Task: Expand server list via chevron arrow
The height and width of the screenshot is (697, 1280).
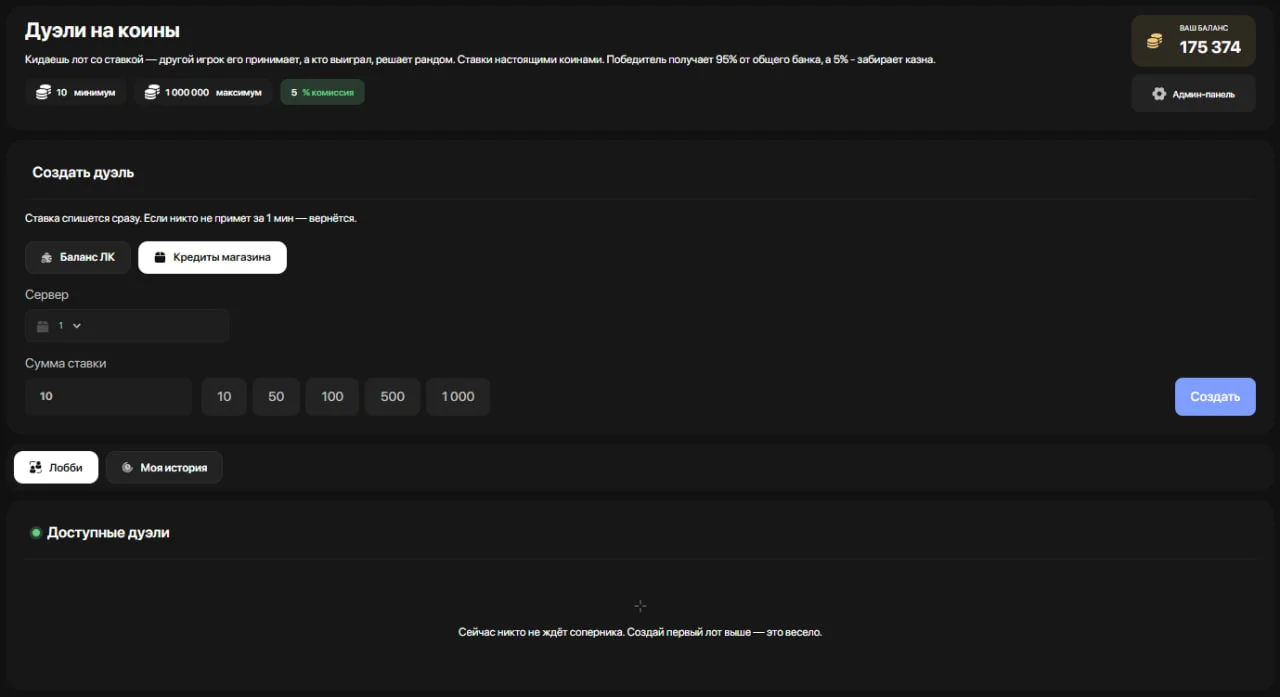Action: point(77,326)
